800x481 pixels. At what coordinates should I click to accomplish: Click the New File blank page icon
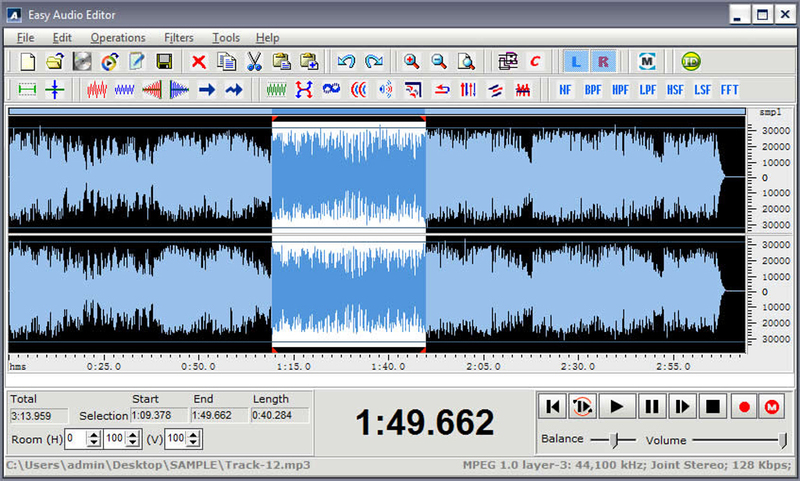click(x=28, y=62)
